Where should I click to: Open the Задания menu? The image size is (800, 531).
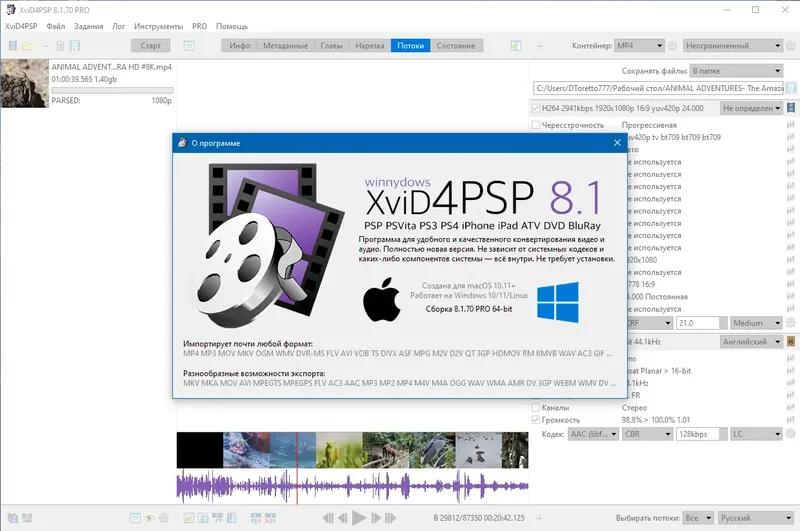tap(88, 26)
